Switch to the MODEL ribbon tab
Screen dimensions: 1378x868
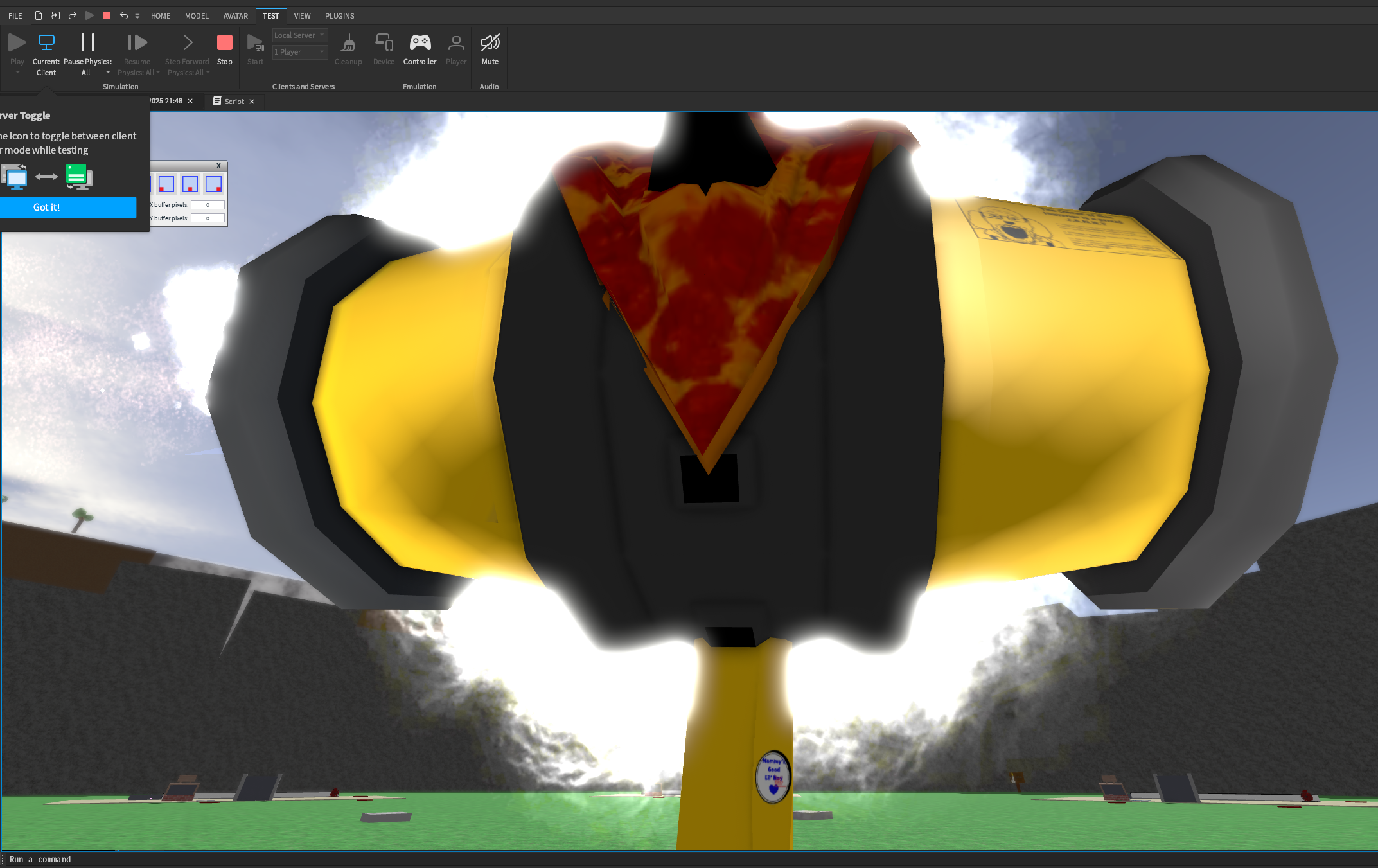pos(197,16)
